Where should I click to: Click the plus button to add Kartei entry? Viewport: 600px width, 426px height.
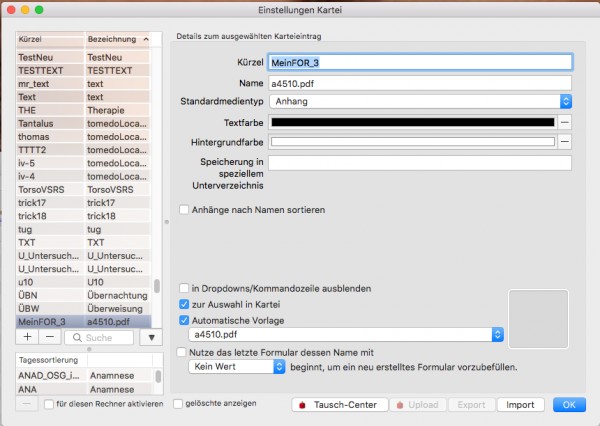[x=28, y=337]
